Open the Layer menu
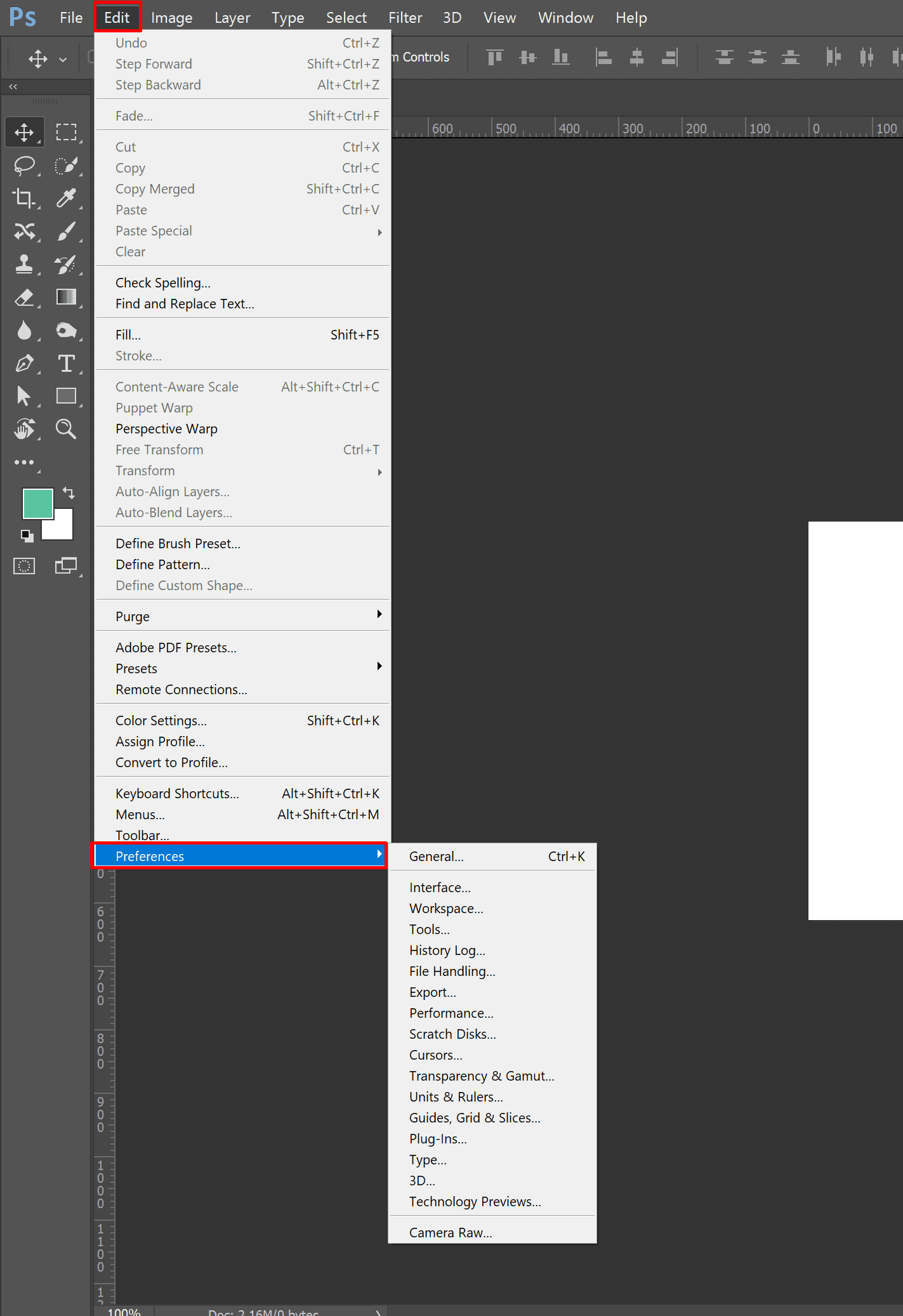The width and height of the screenshot is (903, 1316). tap(232, 18)
